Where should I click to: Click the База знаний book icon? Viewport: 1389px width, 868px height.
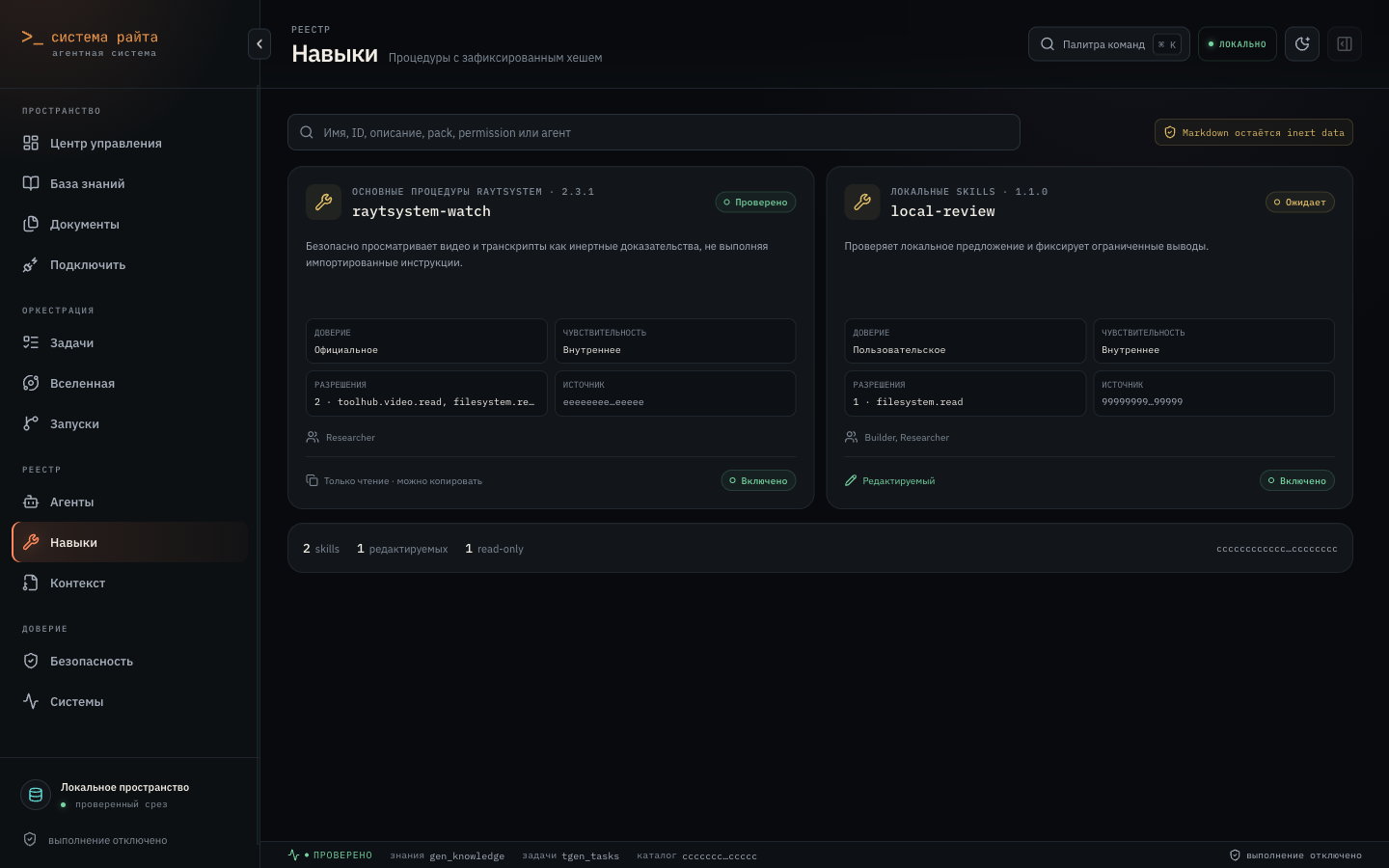[x=31, y=183]
